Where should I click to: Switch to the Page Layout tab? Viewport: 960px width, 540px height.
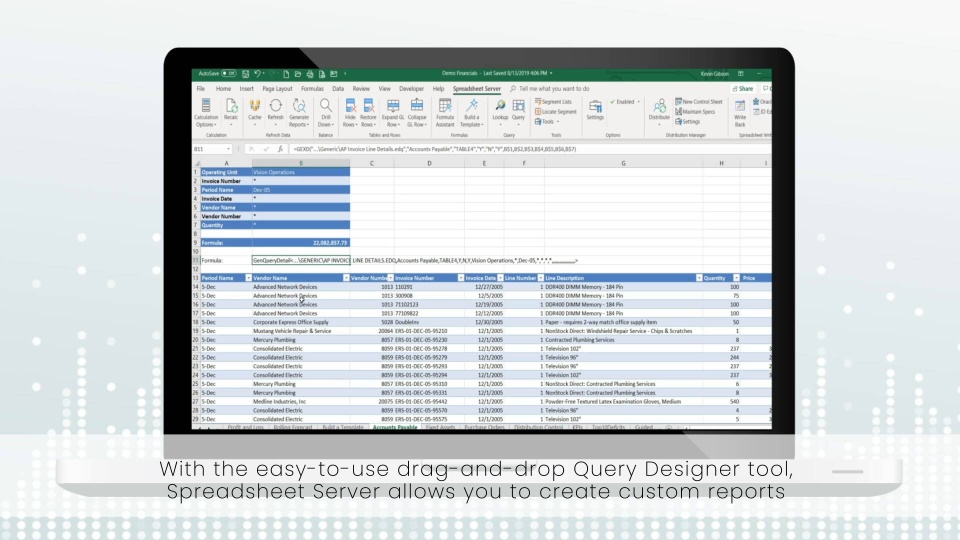(277, 89)
